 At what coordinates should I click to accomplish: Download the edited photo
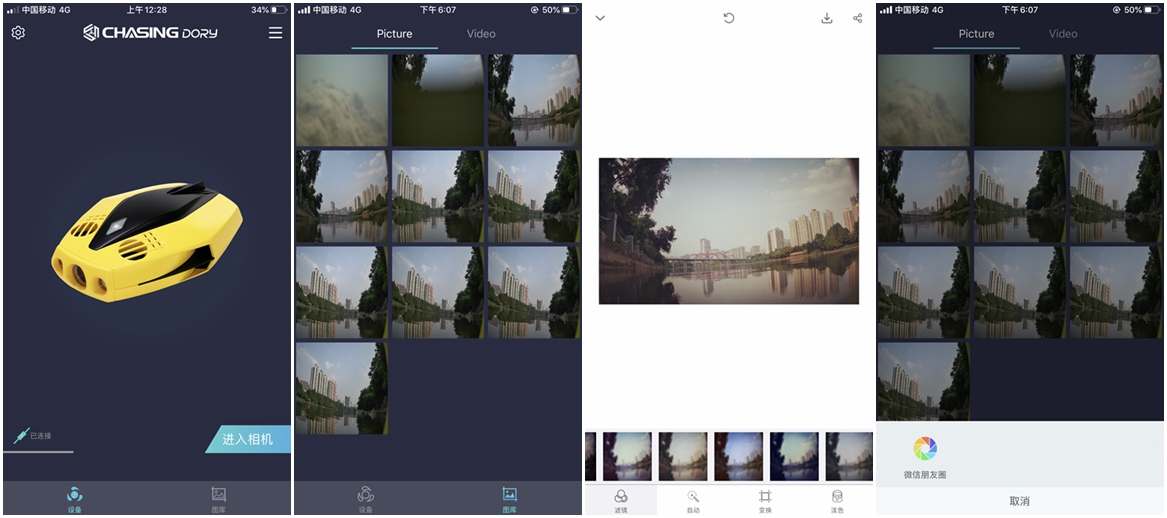tap(827, 18)
